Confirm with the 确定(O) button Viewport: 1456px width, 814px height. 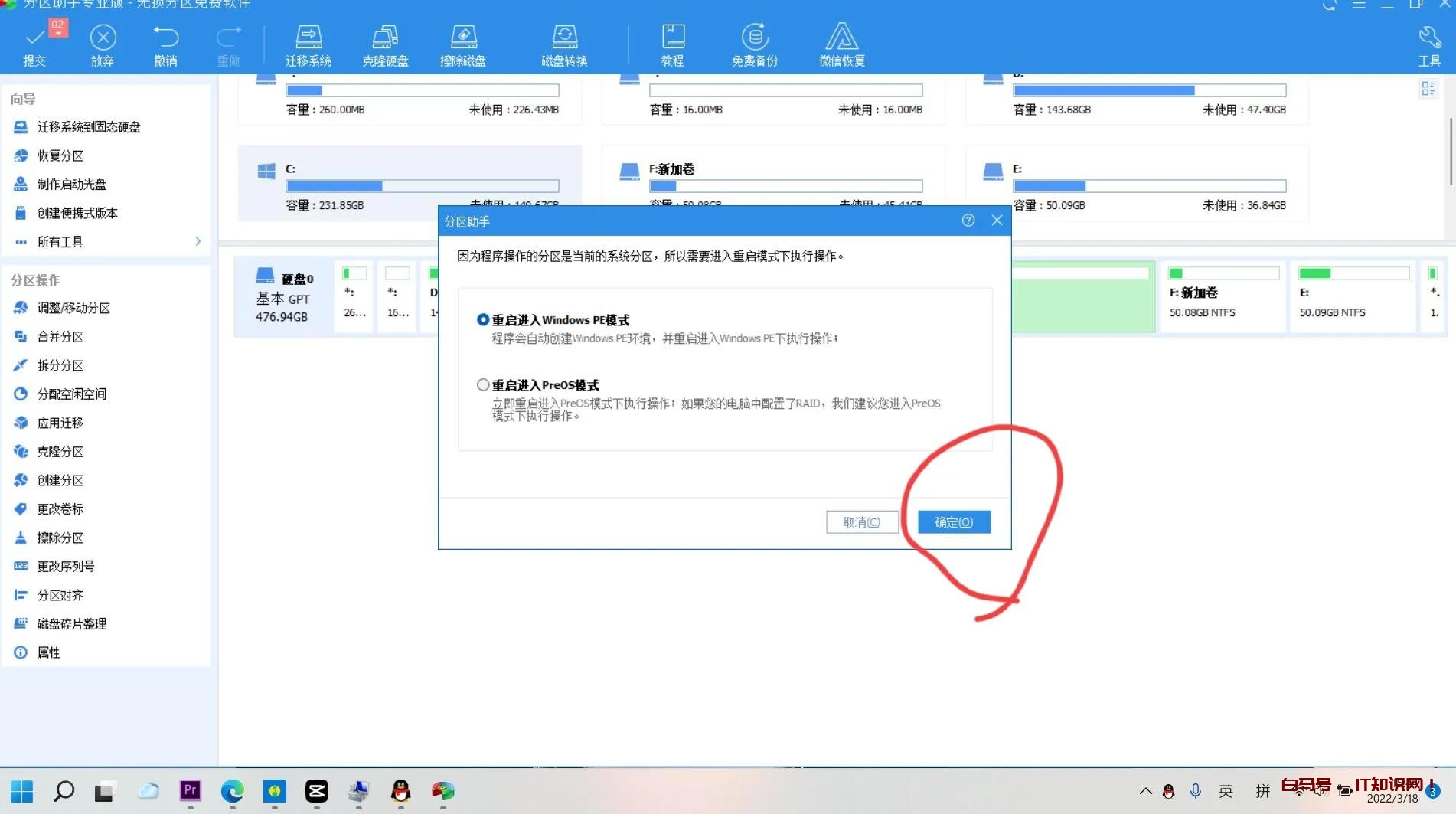tap(954, 522)
